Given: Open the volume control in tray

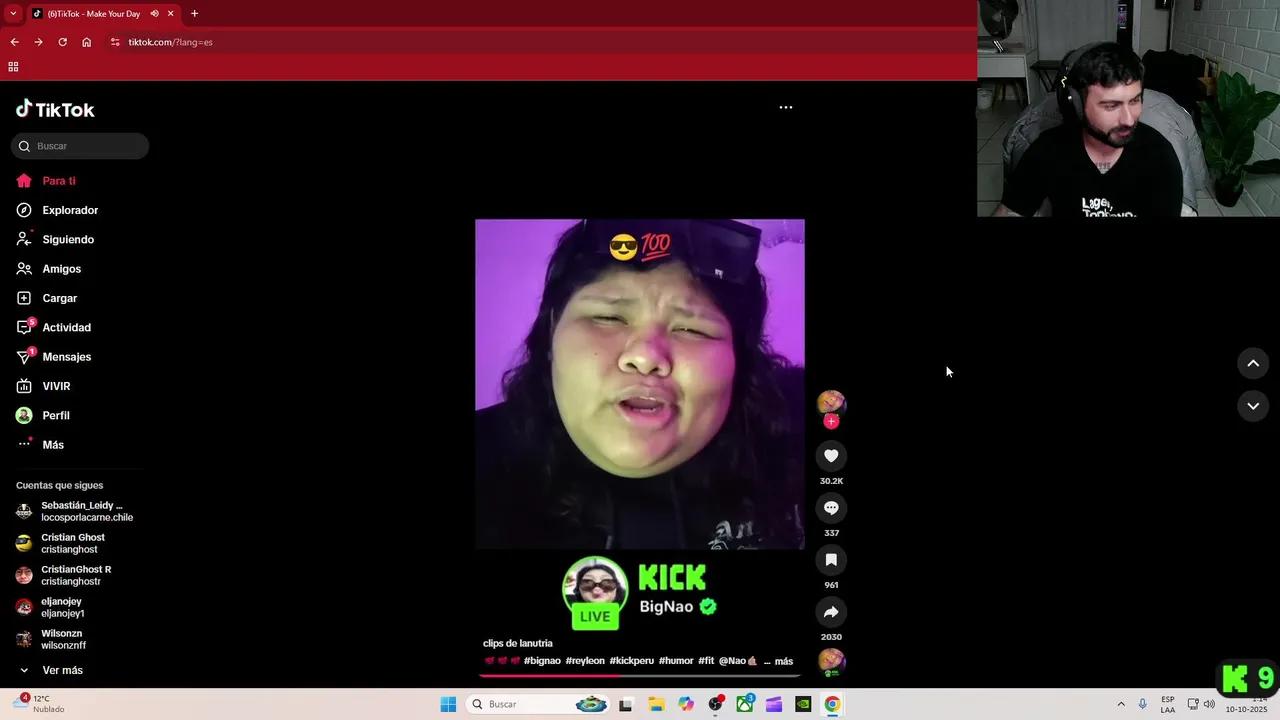Looking at the screenshot, I should (x=1209, y=704).
